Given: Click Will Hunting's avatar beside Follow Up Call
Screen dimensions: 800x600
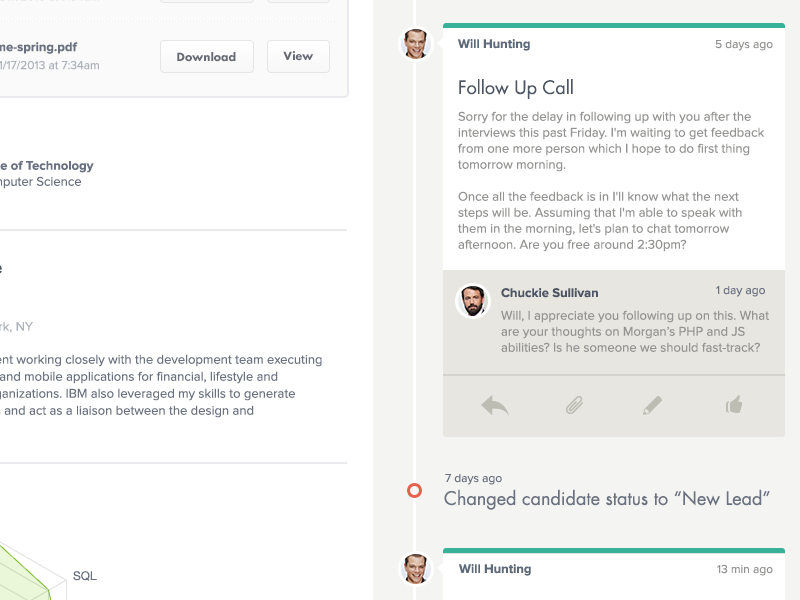Looking at the screenshot, I should (x=415, y=44).
